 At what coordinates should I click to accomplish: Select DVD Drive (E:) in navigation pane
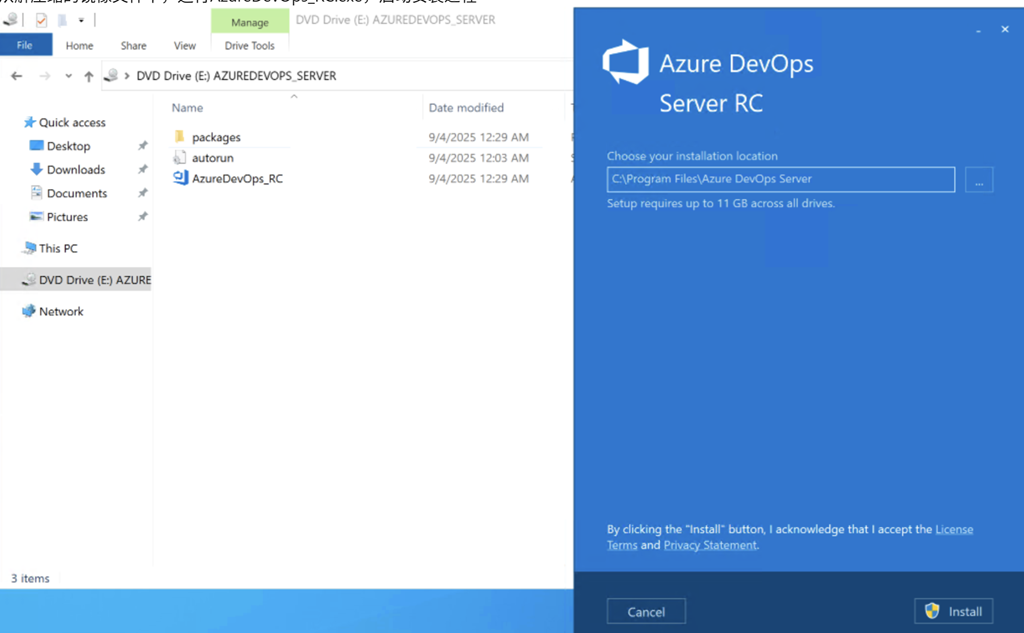point(75,280)
